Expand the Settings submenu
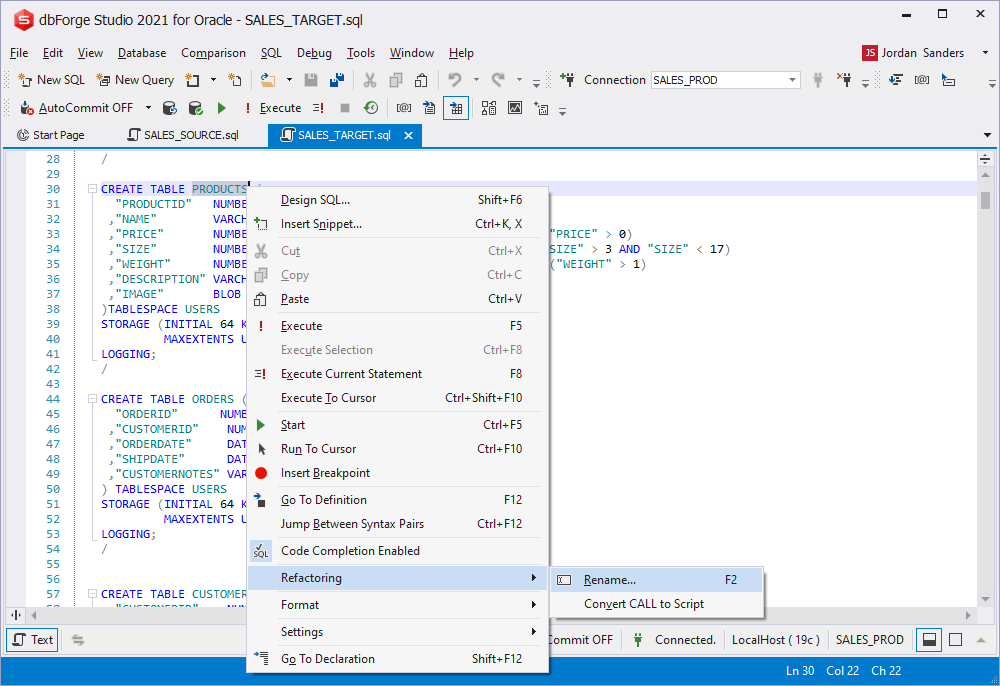Image resolution: width=1000 pixels, height=686 pixels. 397,632
